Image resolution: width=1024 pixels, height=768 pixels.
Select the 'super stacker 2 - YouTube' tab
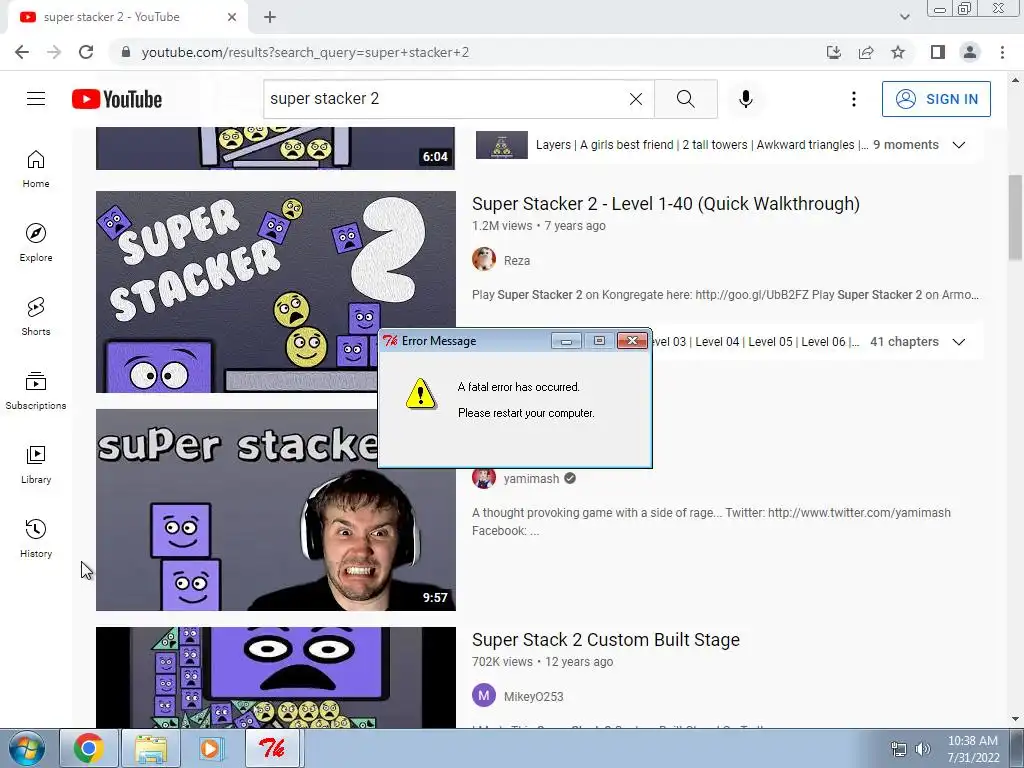127,17
